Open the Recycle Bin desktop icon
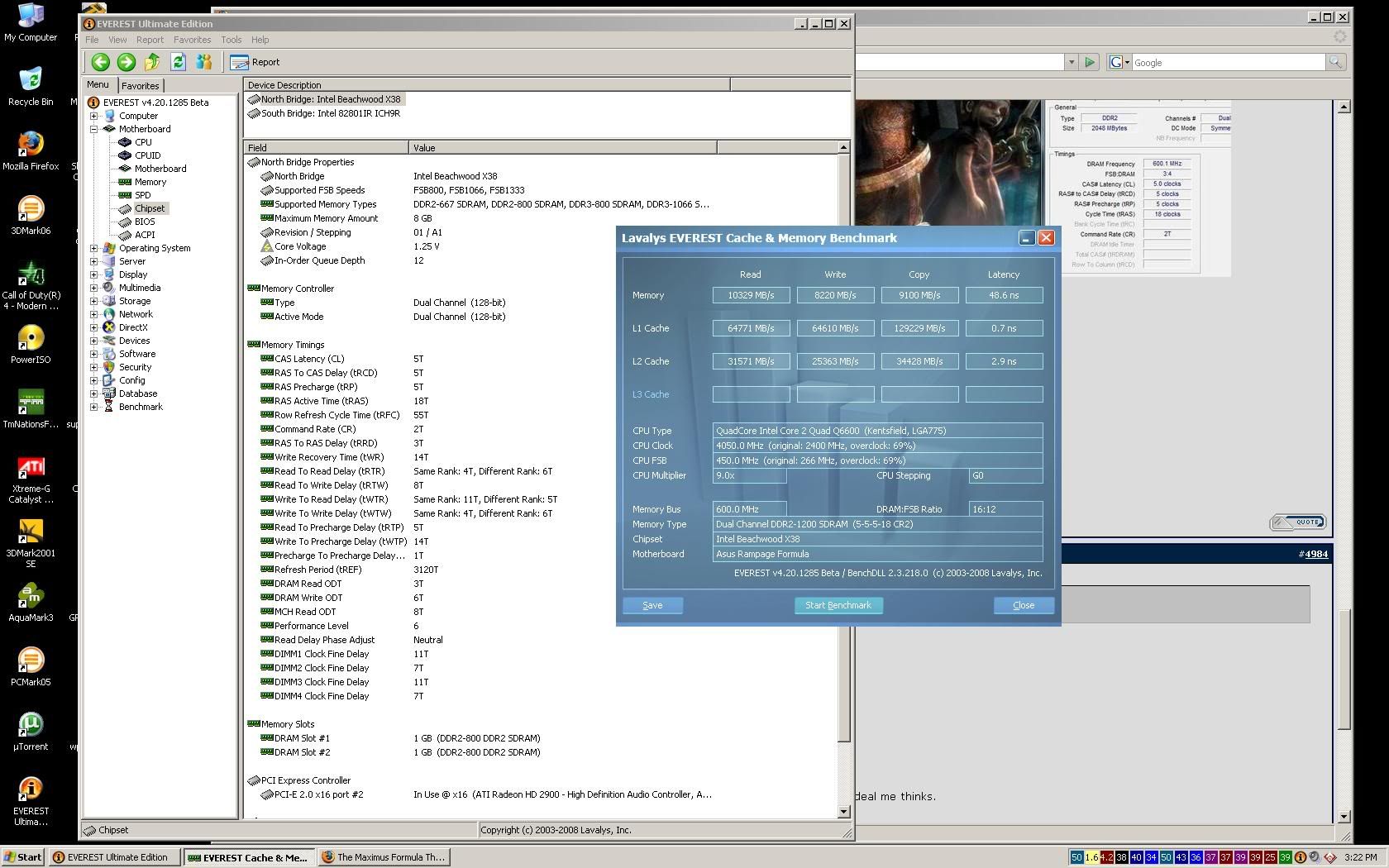The height and width of the screenshot is (868, 1389). coord(31,86)
